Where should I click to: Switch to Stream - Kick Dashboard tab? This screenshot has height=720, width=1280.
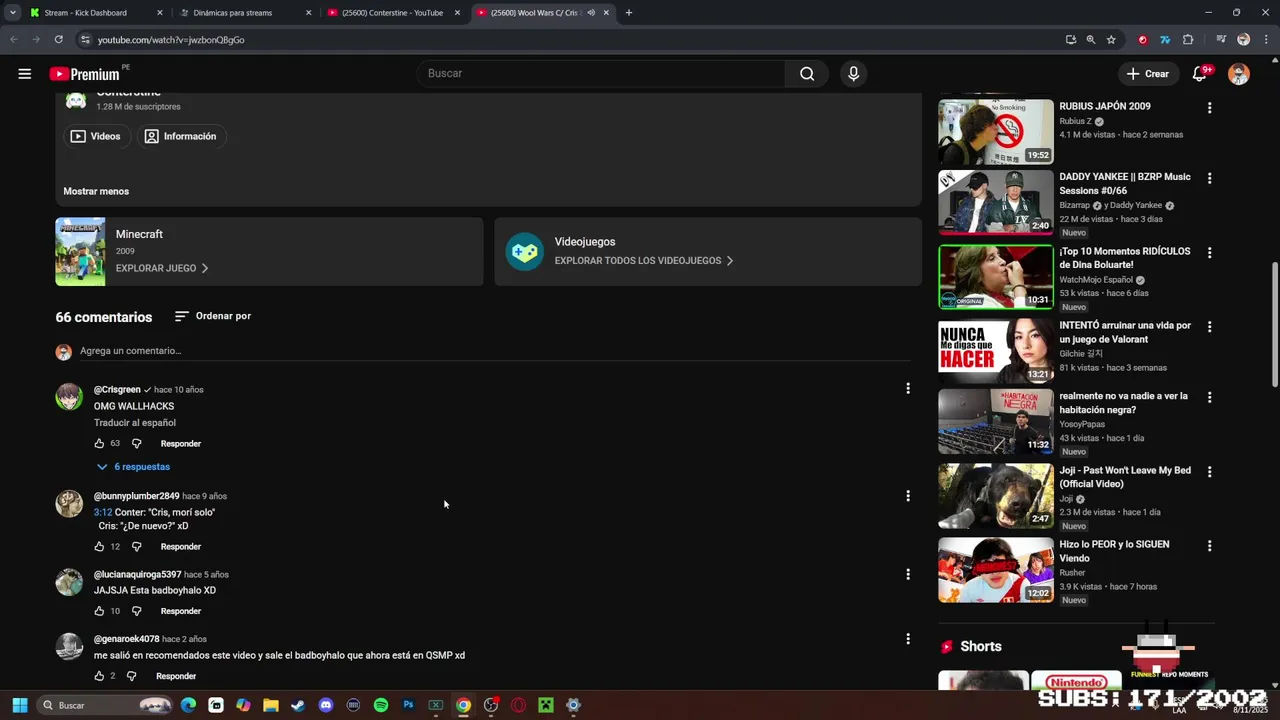tap(96, 13)
